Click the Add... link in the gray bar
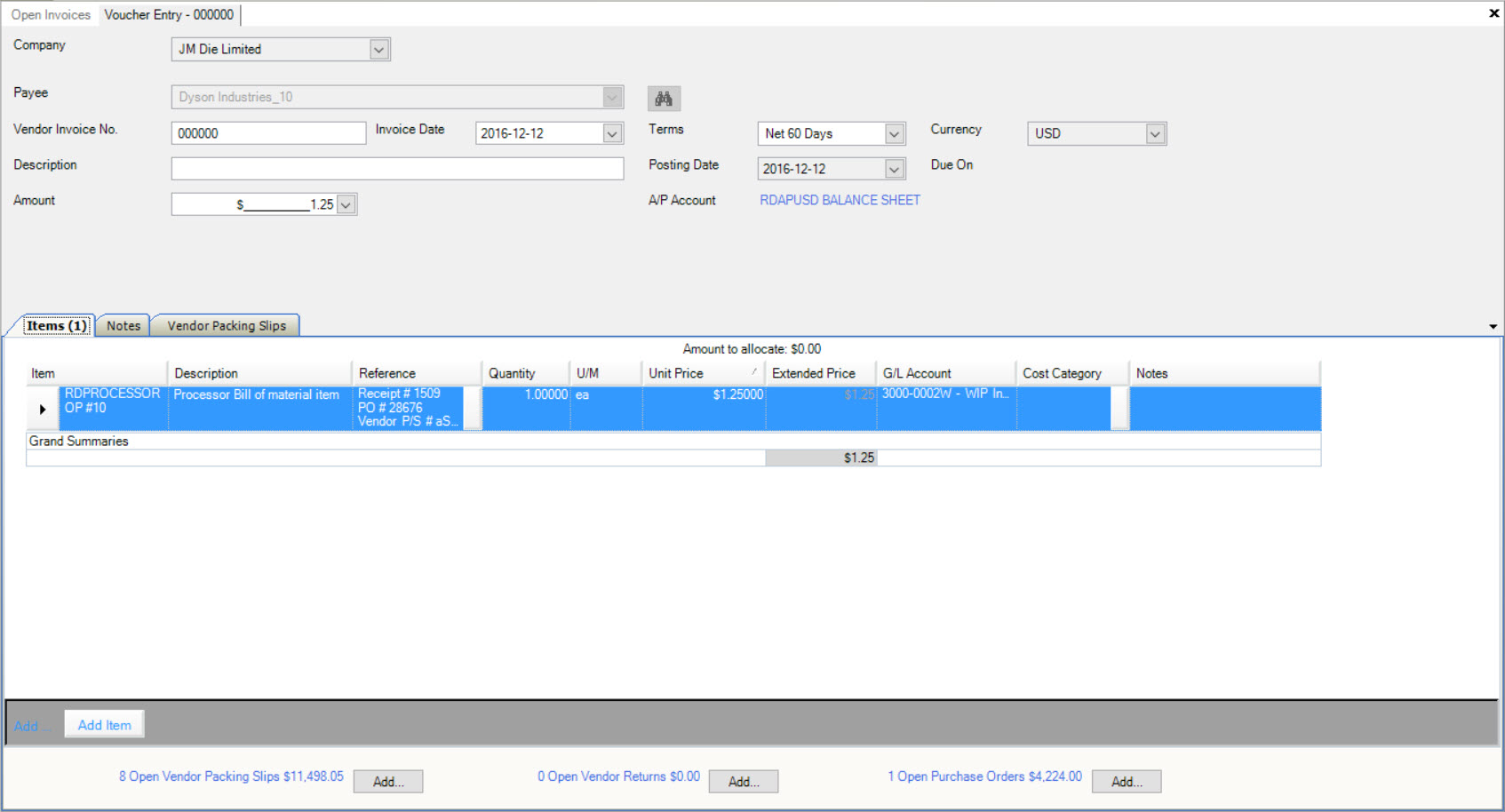Image resolution: width=1505 pixels, height=812 pixels. (30, 726)
